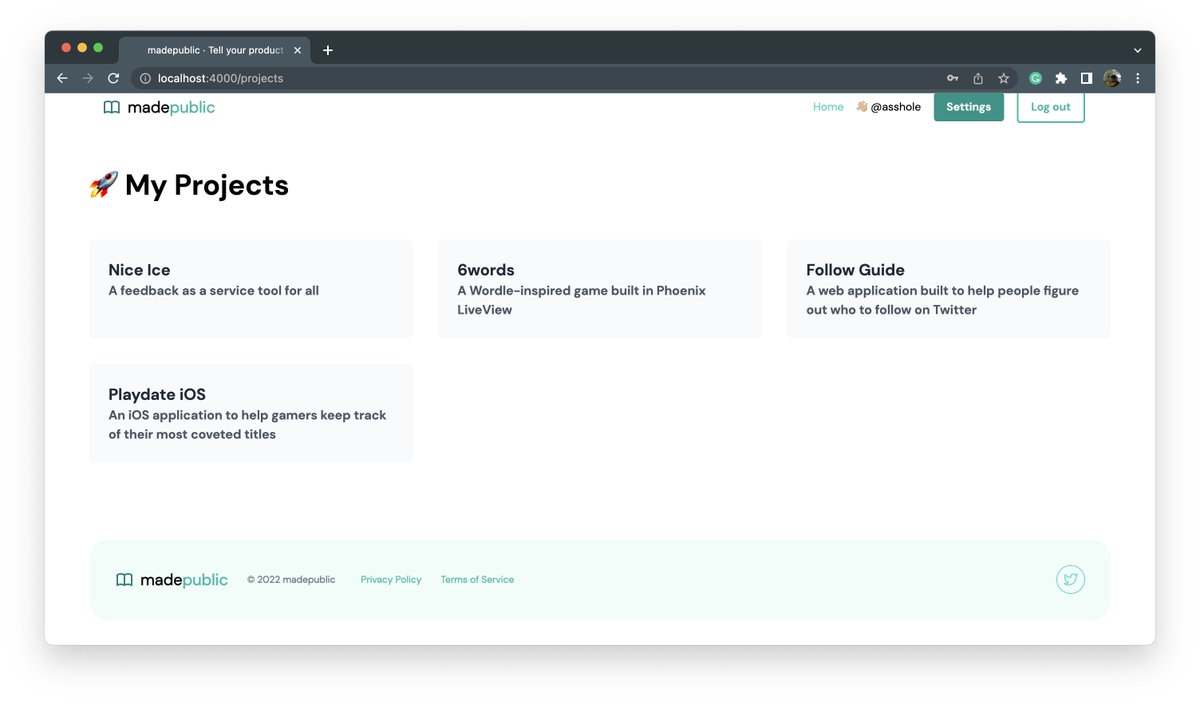Click the Twitter bird icon in footer
The width and height of the screenshot is (1200, 704).
pos(1070,580)
